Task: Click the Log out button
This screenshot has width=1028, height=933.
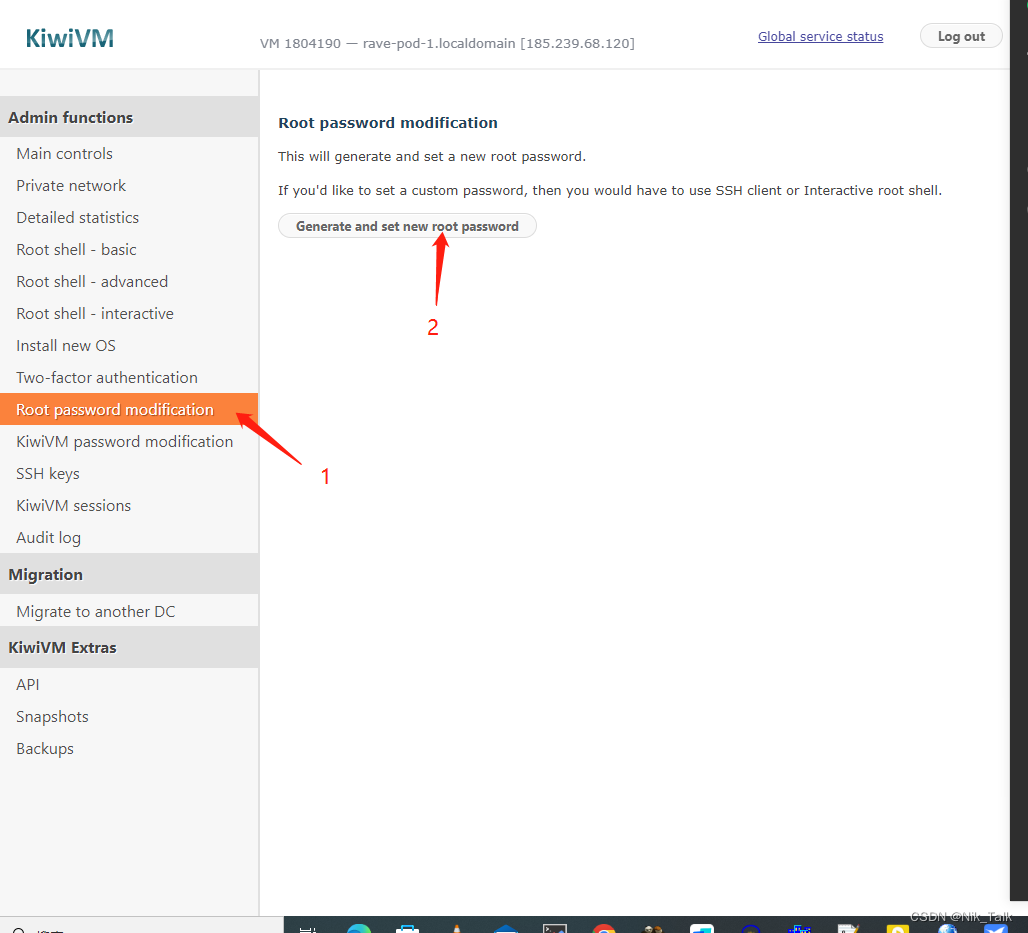Action: click(x=961, y=36)
